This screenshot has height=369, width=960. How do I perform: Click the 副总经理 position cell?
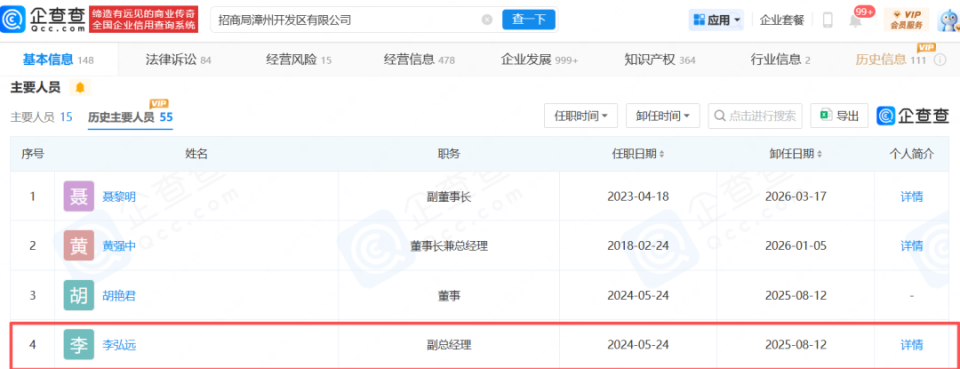pyautogui.click(x=449, y=345)
